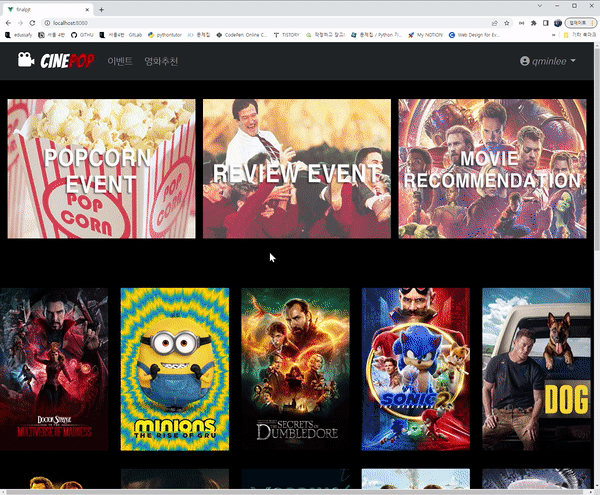Bookmark this page with the star icon
600x495 pixels.
point(507,23)
